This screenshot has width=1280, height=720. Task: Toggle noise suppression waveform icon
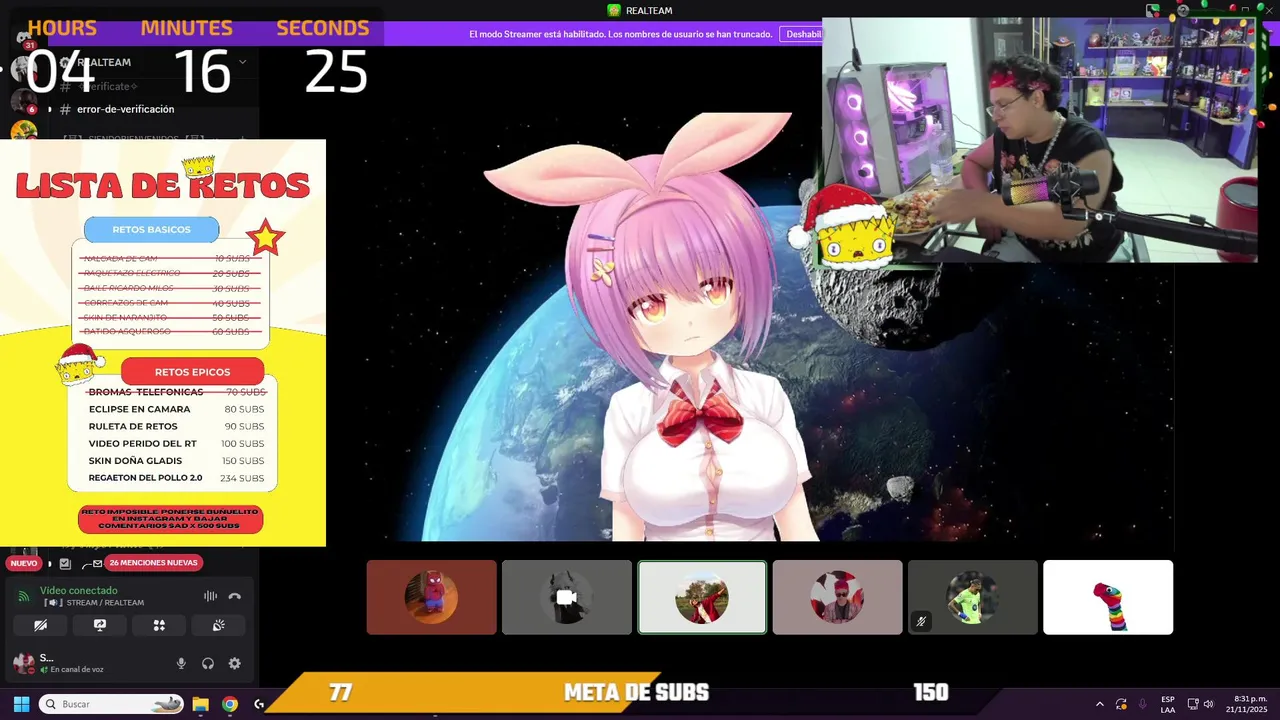click(210, 596)
